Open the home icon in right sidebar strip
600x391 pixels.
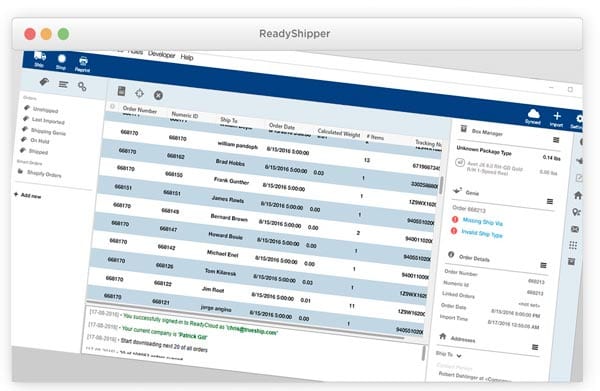pos(578,196)
